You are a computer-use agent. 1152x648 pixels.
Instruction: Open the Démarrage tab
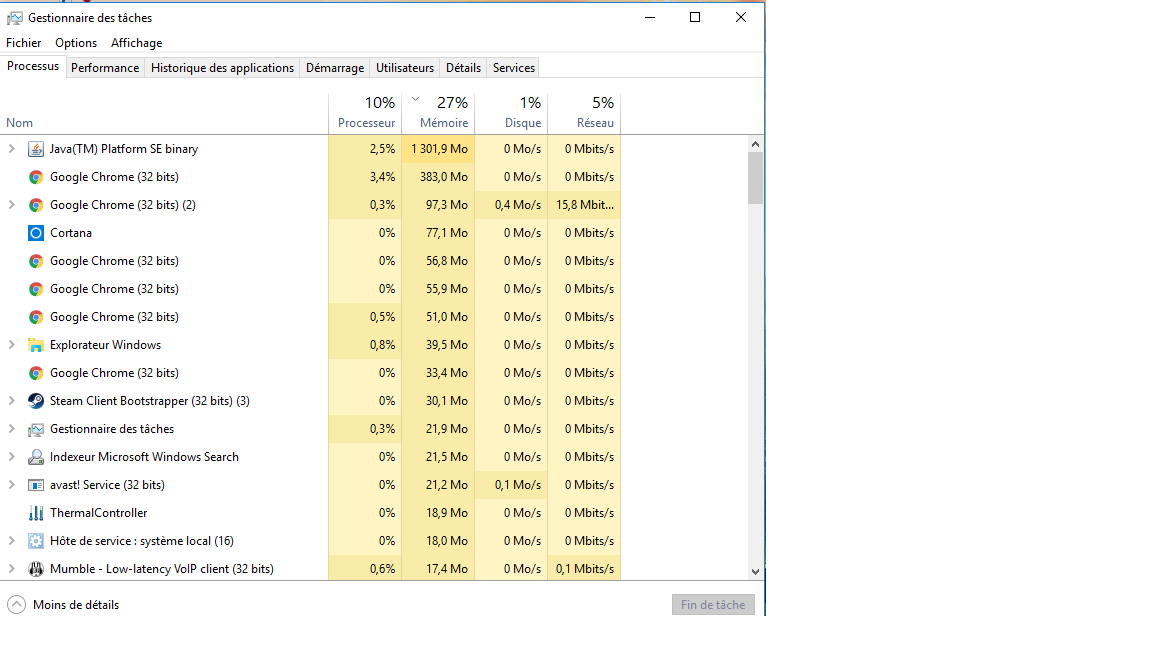click(x=335, y=68)
